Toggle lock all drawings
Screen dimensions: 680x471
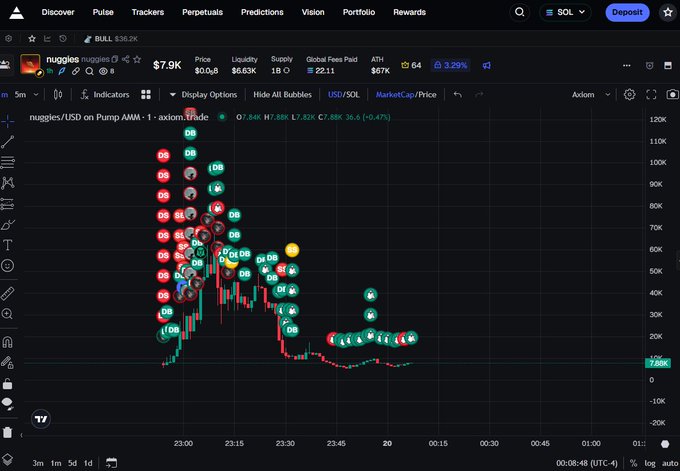point(7,384)
